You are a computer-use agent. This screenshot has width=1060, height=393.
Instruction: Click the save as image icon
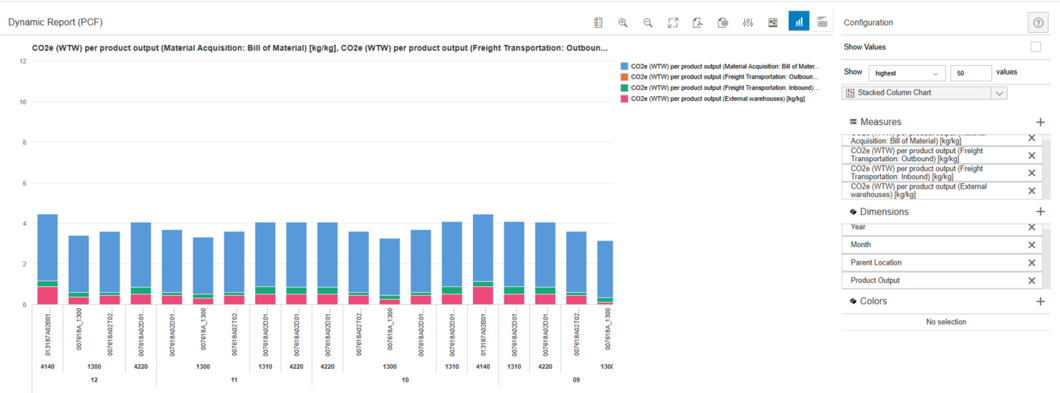pyautogui.click(x=773, y=22)
